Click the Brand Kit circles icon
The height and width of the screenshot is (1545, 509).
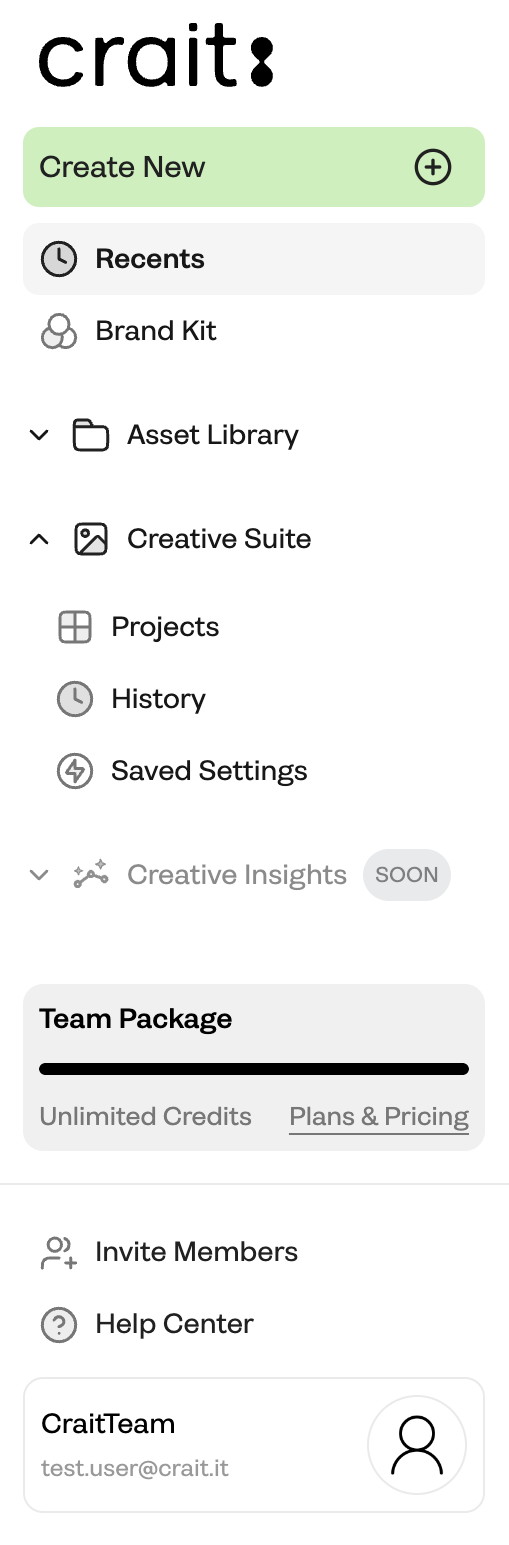[x=58, y=331]
